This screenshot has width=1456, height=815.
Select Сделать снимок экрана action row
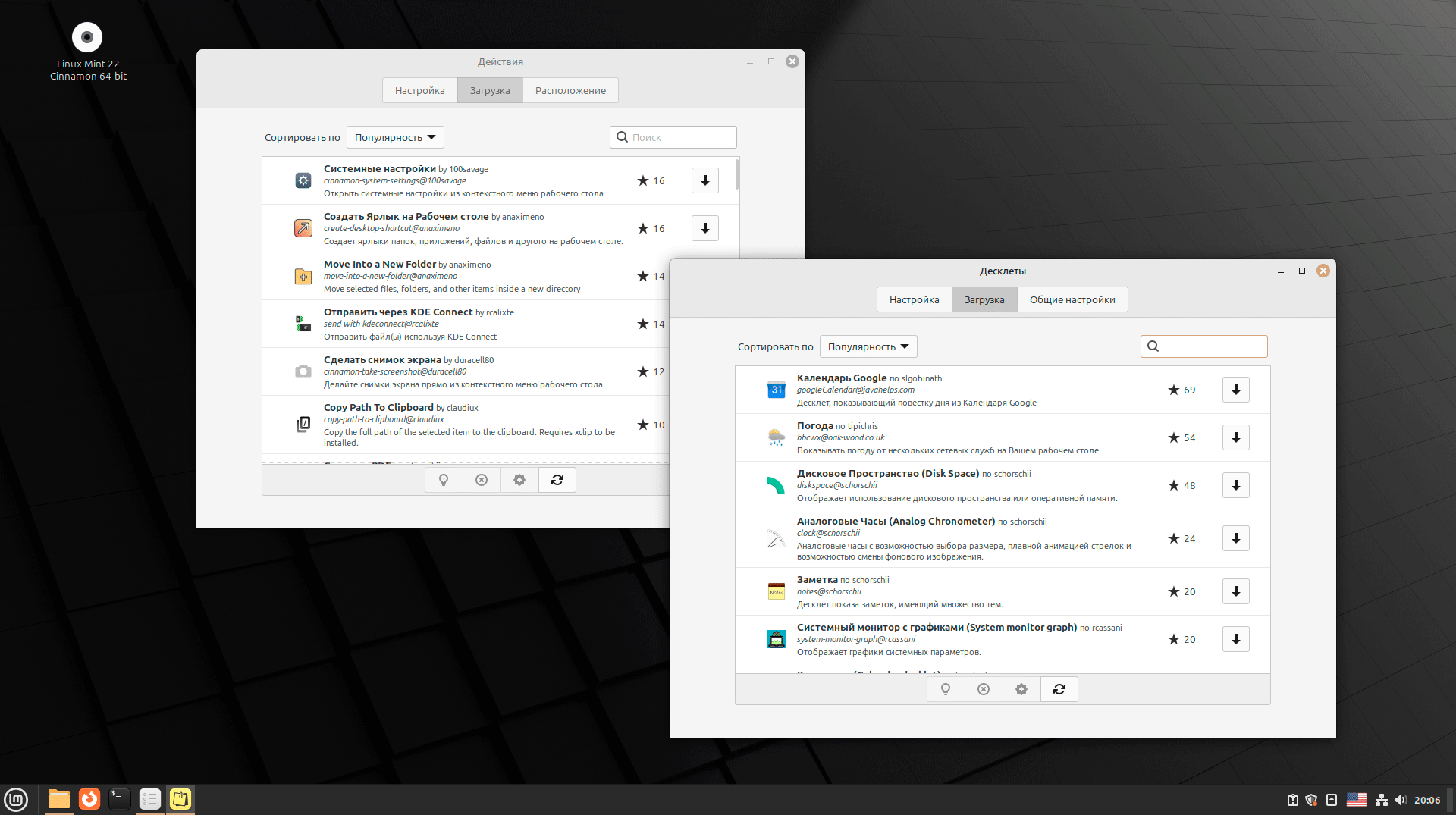(x=466, y=371)
